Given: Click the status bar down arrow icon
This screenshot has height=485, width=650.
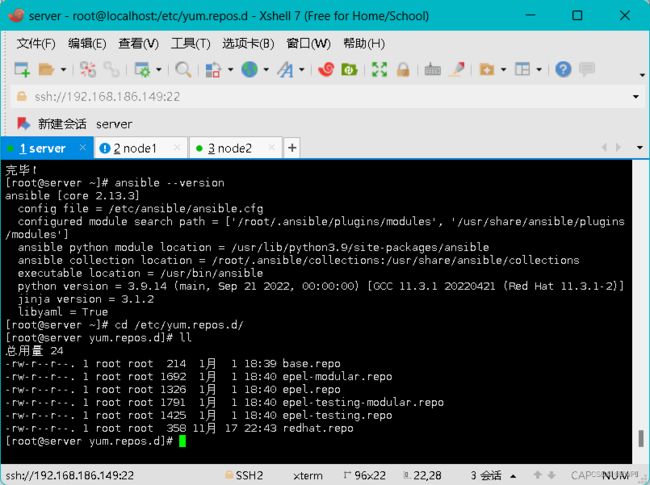Looking at the screenshot, I should click(551, 475).
